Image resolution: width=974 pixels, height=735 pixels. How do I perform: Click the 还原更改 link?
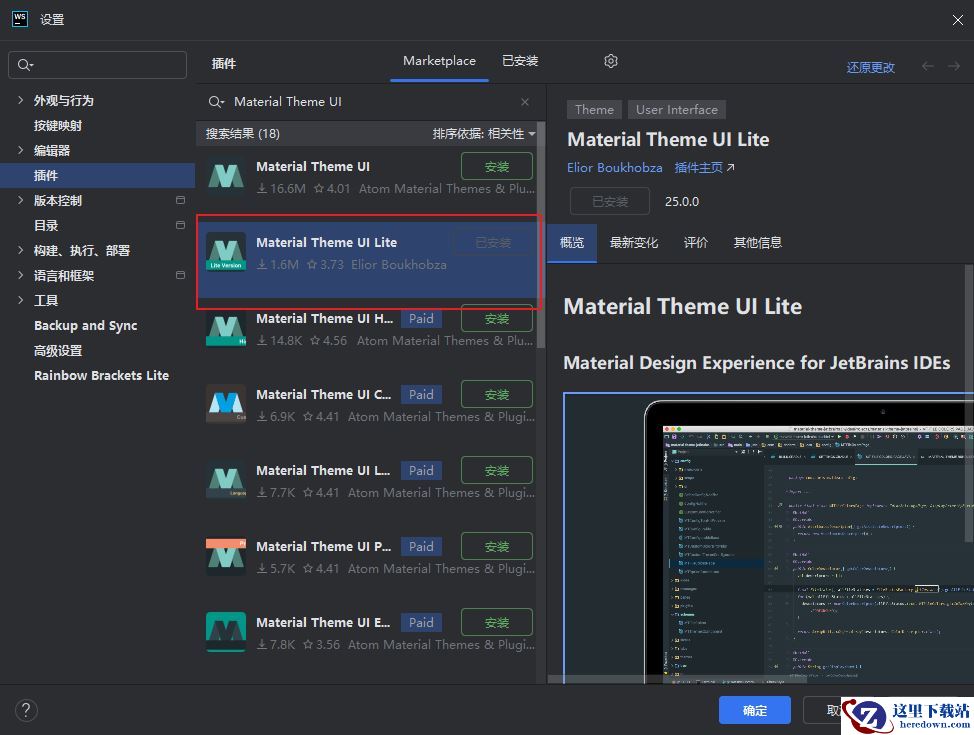pos(870,67)
